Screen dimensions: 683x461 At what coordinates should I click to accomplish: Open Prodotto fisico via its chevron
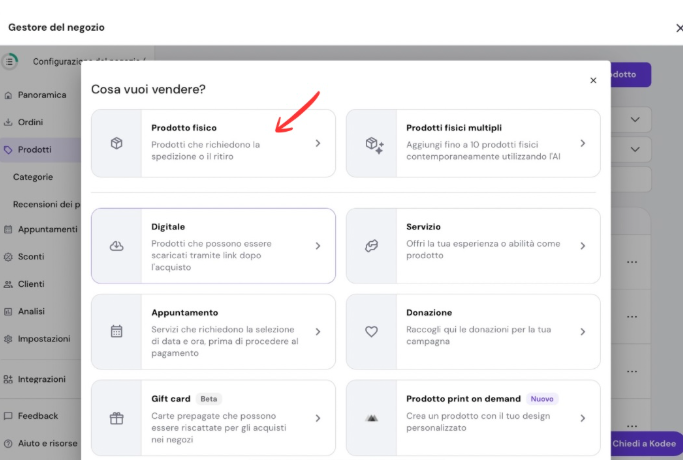click(x=318, y=143)
